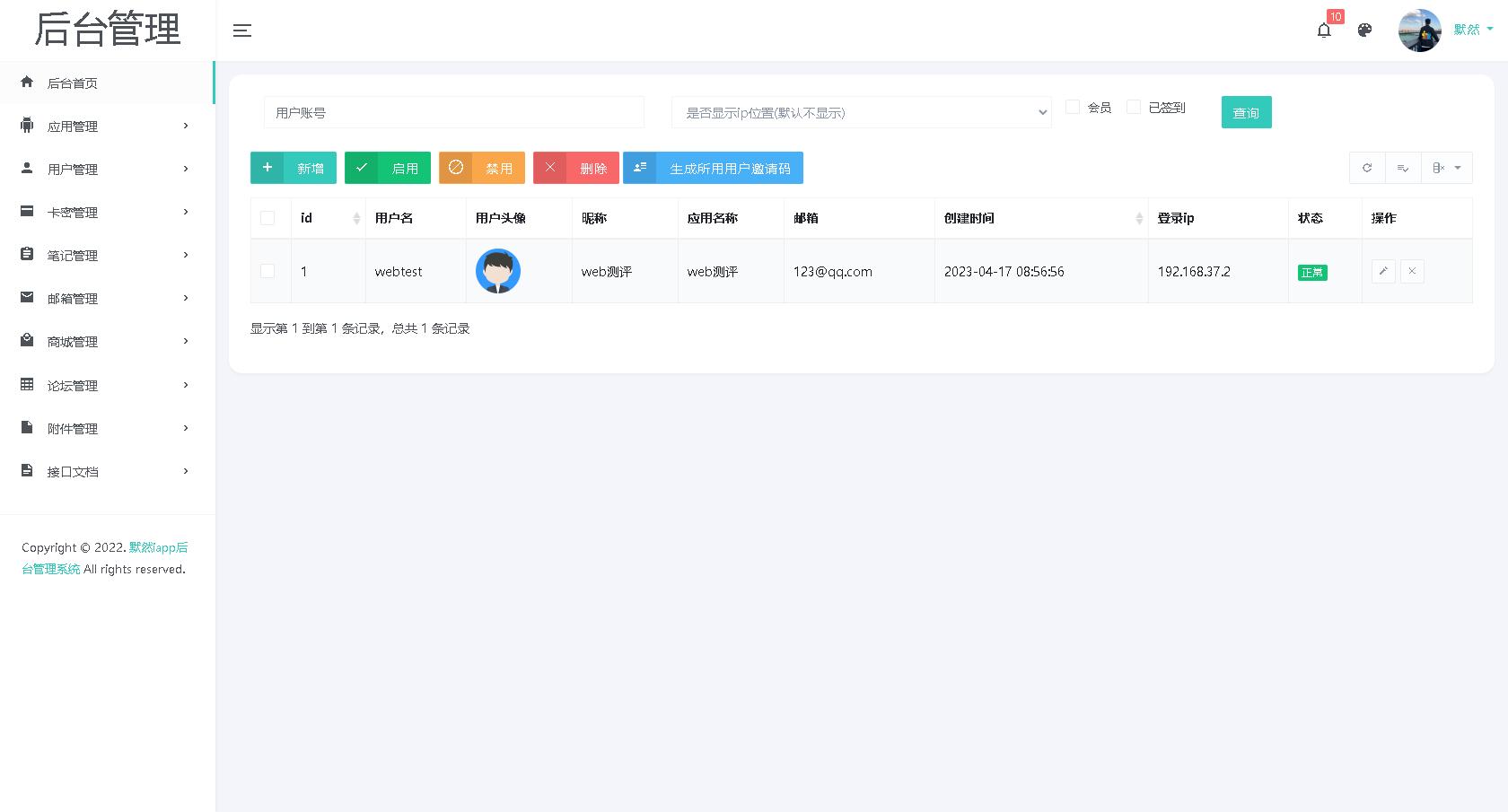Screen dimensions: 1508x812
Task: Check the 会员 checkbox
Action: (1073, 107)
